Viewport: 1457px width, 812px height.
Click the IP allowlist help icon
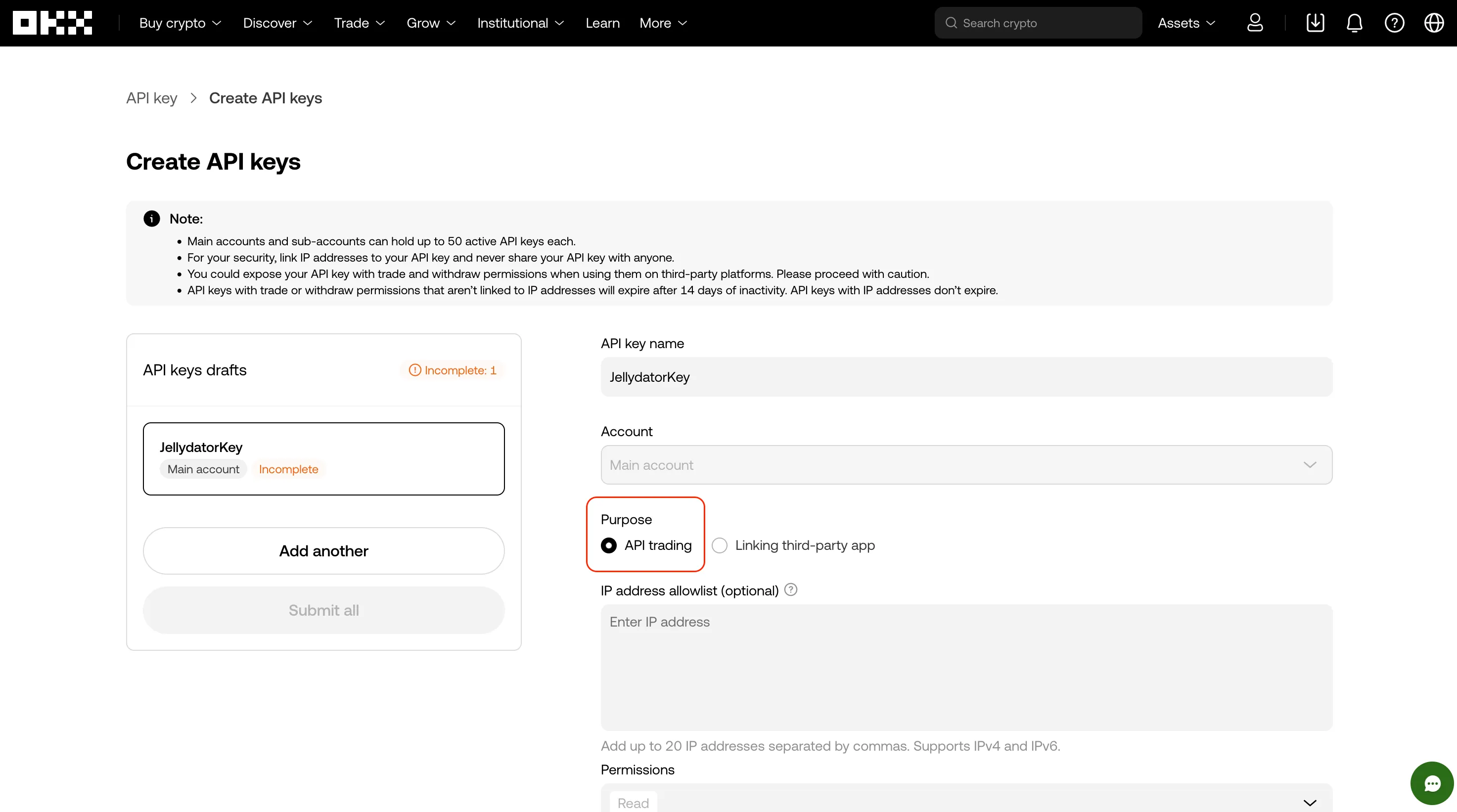click(x=791, y=590)
